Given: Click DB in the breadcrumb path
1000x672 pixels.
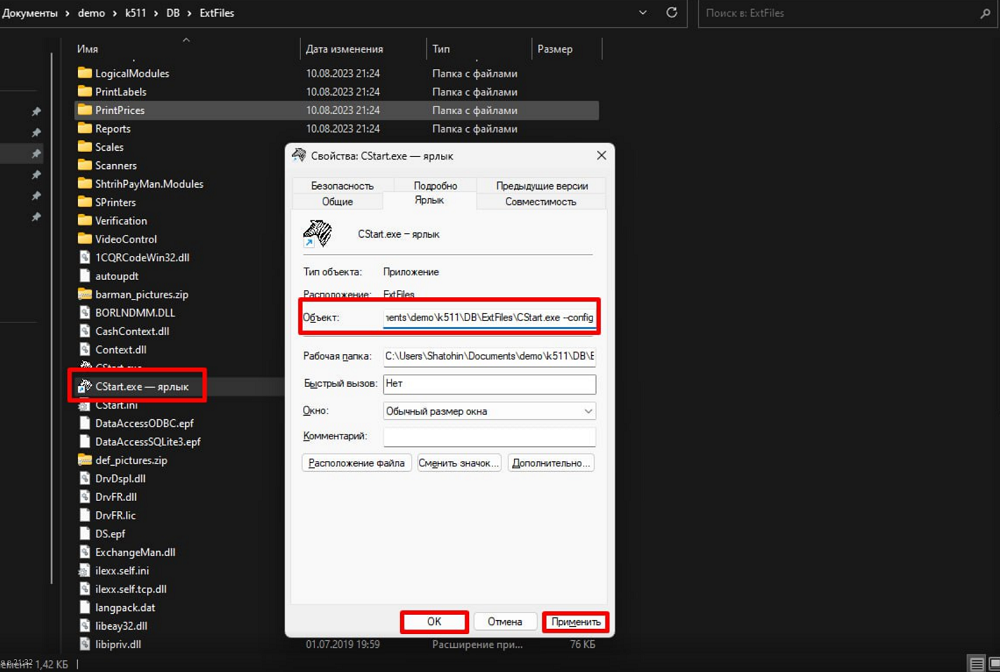Looking at the screenshot, I should pyautogui.click(x=173, y=13).
